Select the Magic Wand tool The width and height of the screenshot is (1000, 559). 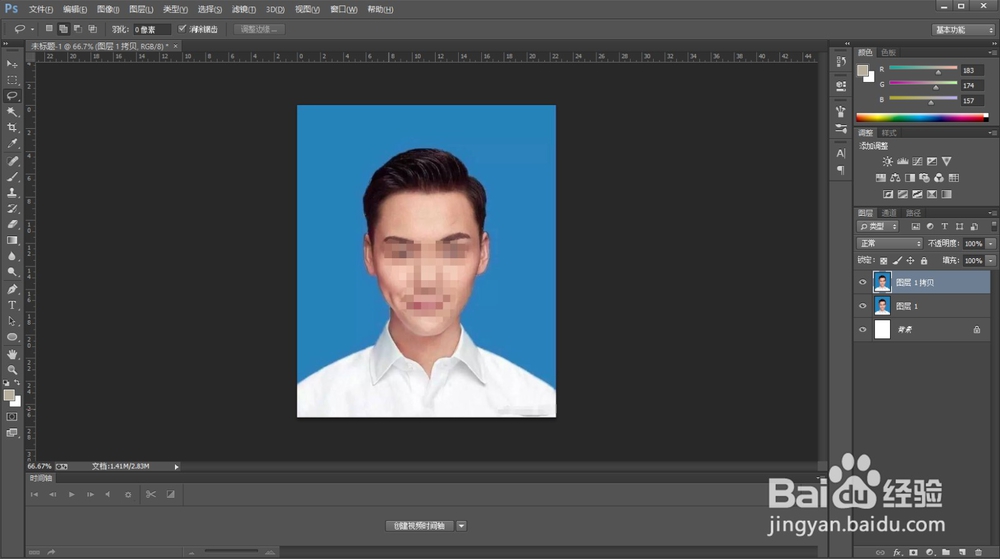point(12,112)
